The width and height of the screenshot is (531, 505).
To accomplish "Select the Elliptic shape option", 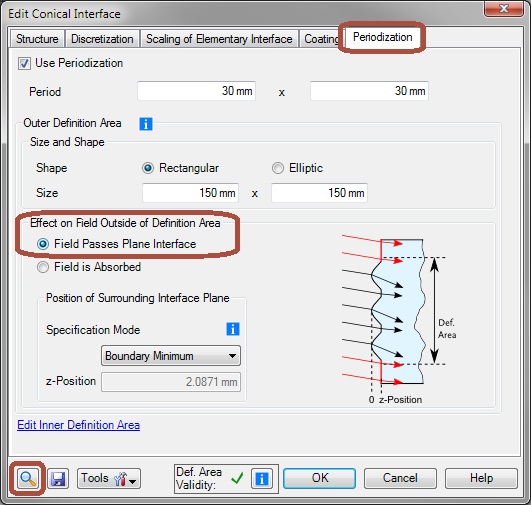I will (x=278, y=168).
